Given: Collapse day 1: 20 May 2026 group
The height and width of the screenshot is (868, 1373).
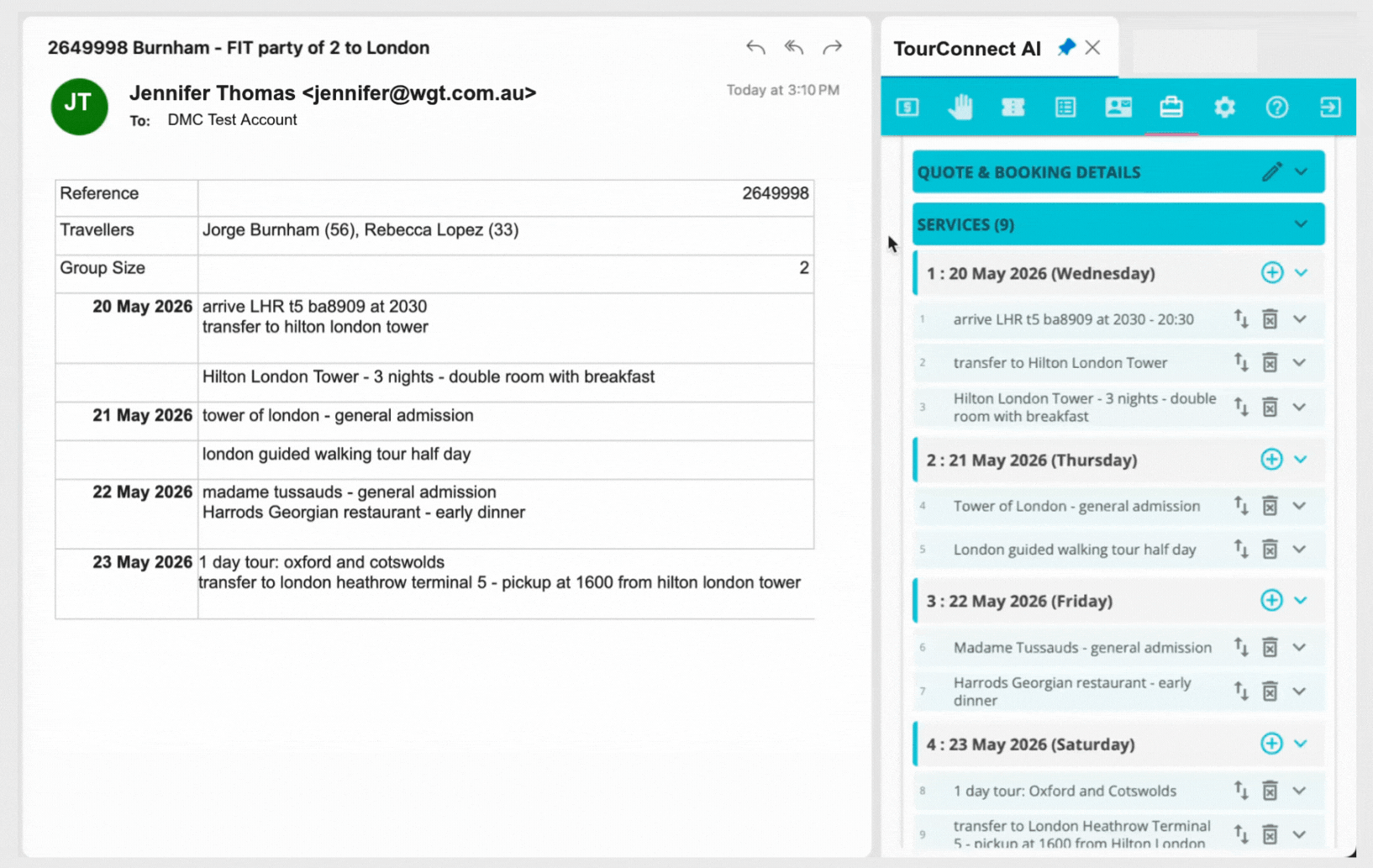Looking at the screenshot, I should 1301,273.
